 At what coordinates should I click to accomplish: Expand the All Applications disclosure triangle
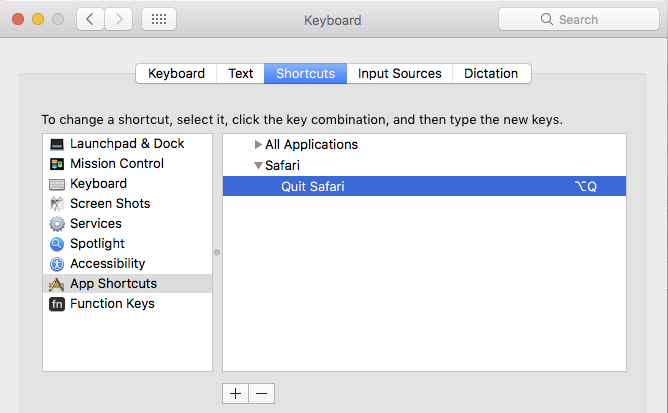point(258,144)
